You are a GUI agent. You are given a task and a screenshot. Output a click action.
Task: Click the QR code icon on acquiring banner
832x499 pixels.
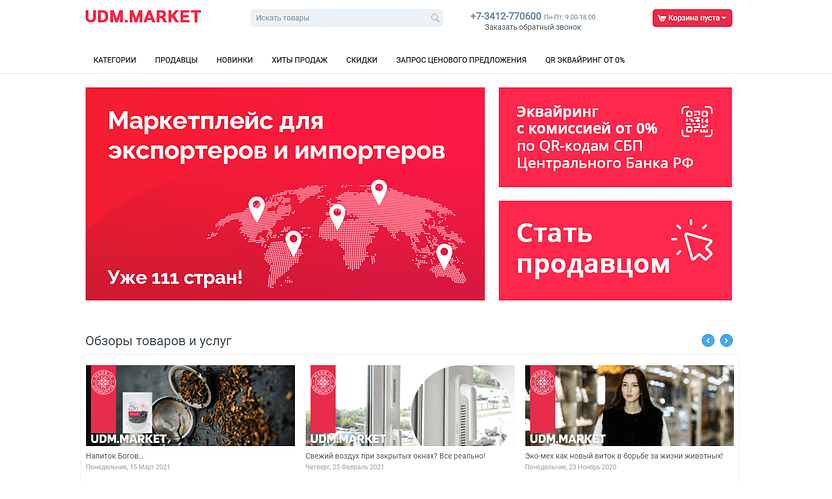click(697, 122)
